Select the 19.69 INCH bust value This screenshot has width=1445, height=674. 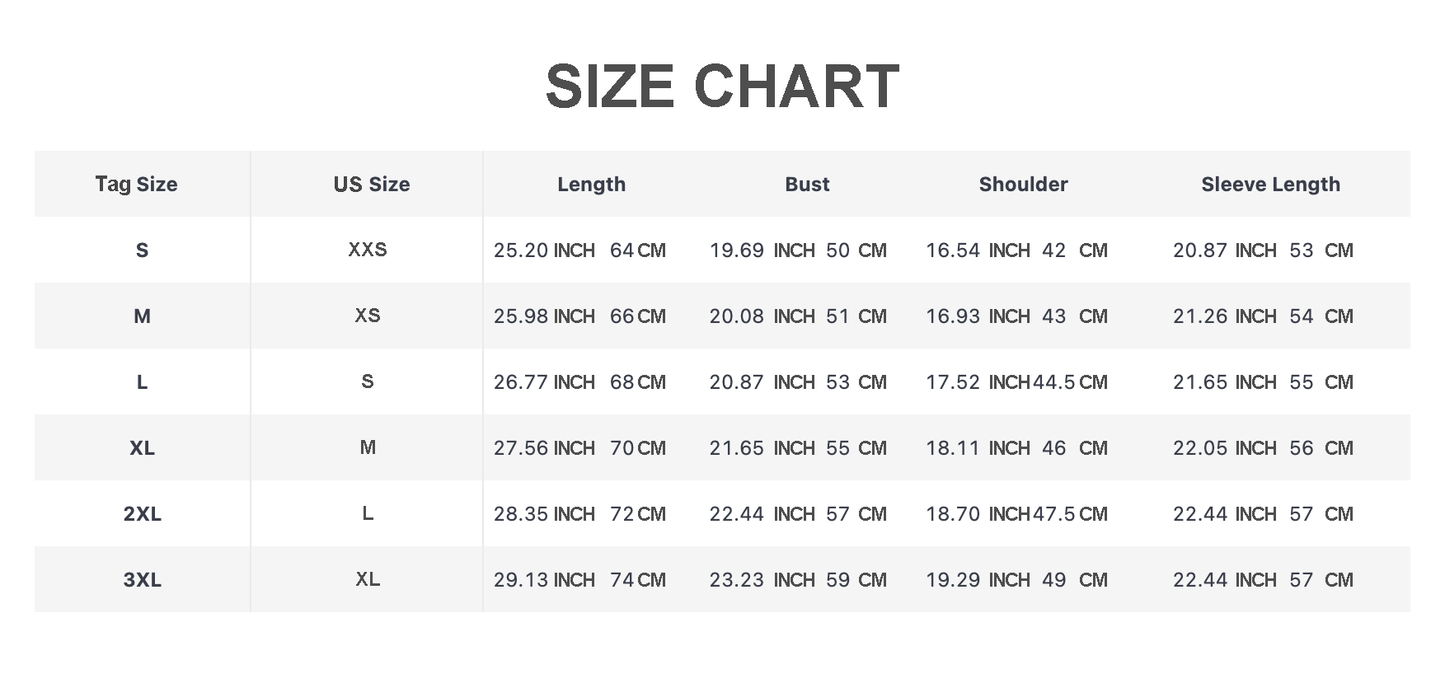coord(762,250)
